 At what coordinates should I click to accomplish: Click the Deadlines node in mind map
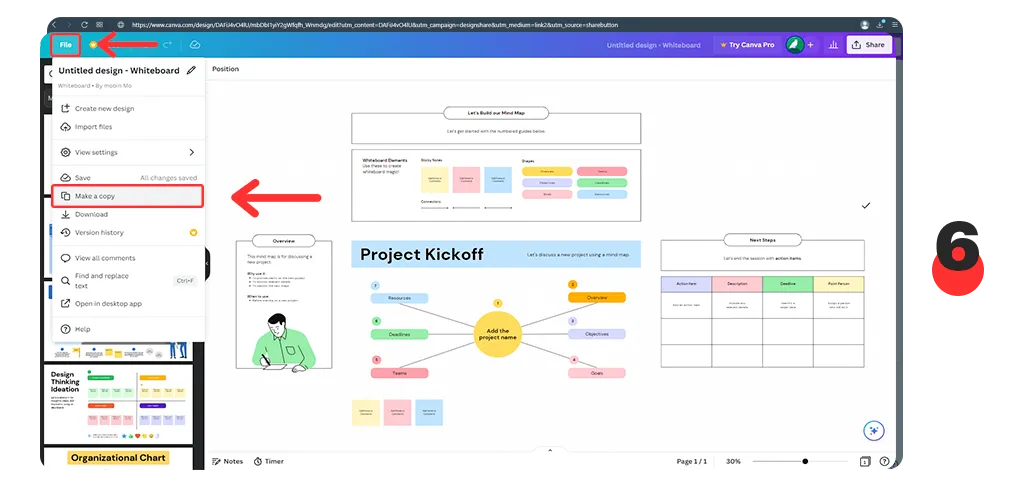coord(399,334)
